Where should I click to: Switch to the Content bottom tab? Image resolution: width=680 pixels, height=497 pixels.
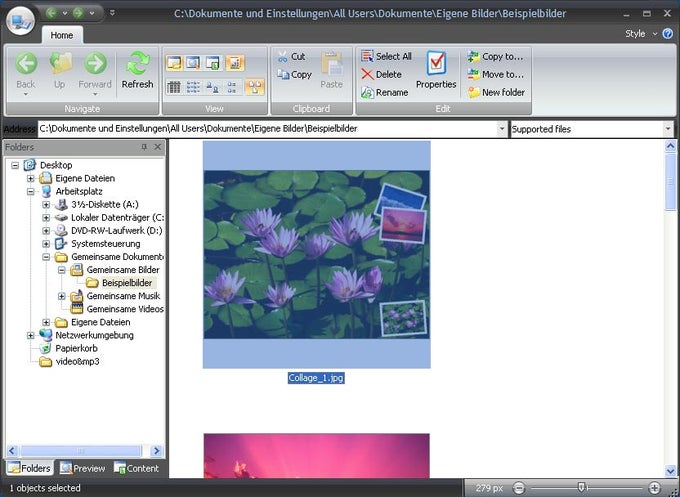click(136, 468)
